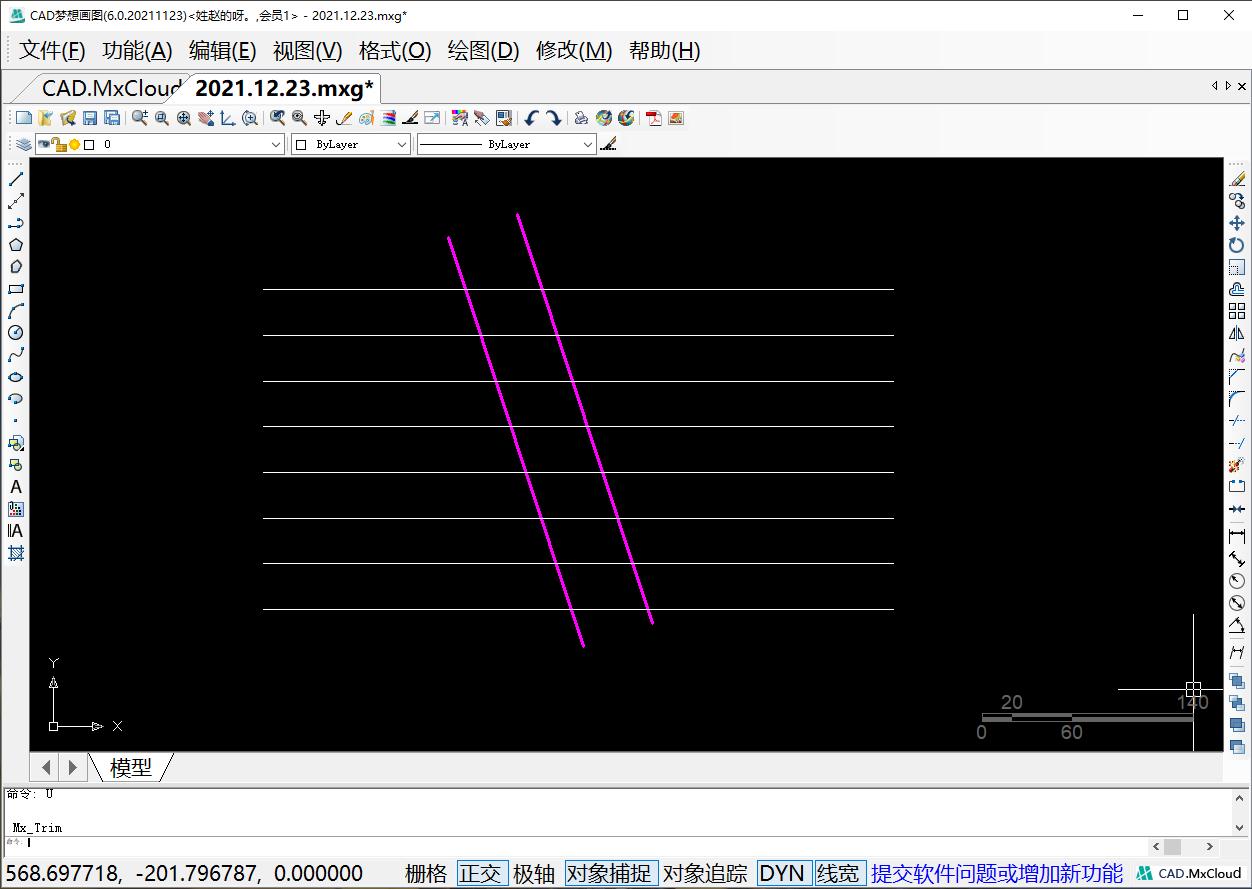1252x889 pixels.
Task: Click the Save file icon
Action: pos(89,117)
